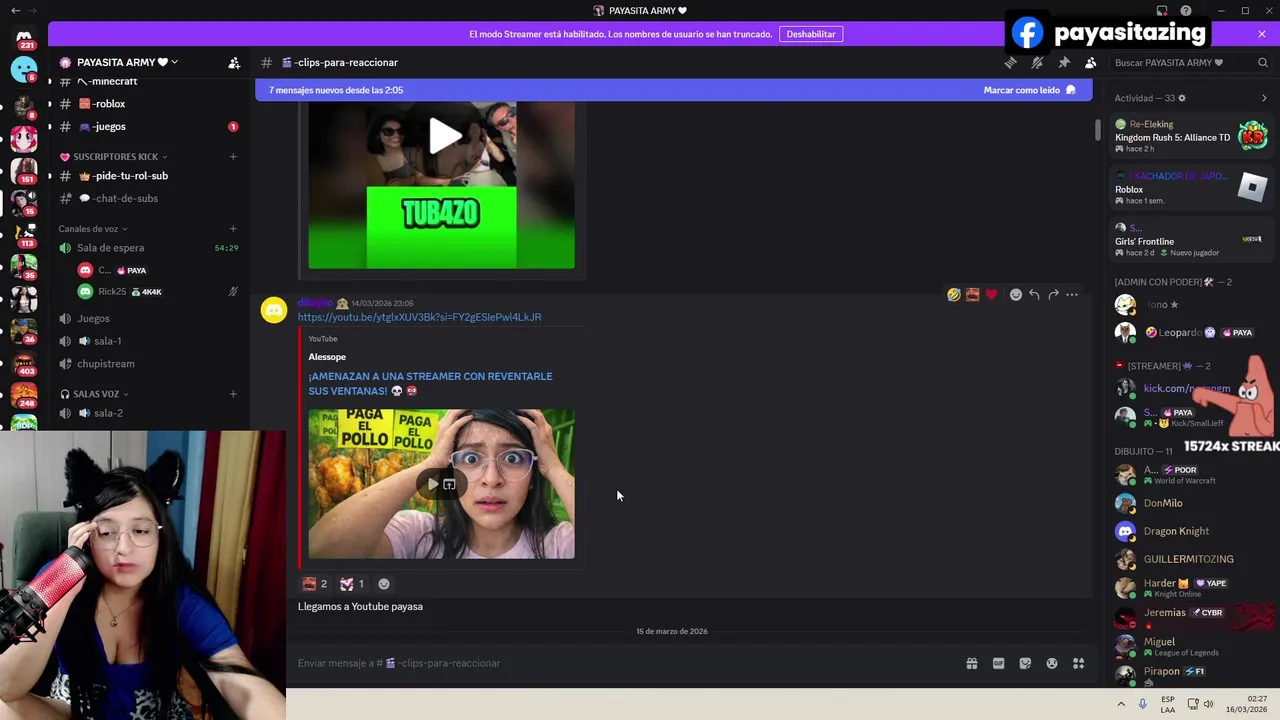Image resolution: width=1280 pixels, height=720 pixels.
Task: Toggle the reaction showing count 1
Action: click(352, 584)
